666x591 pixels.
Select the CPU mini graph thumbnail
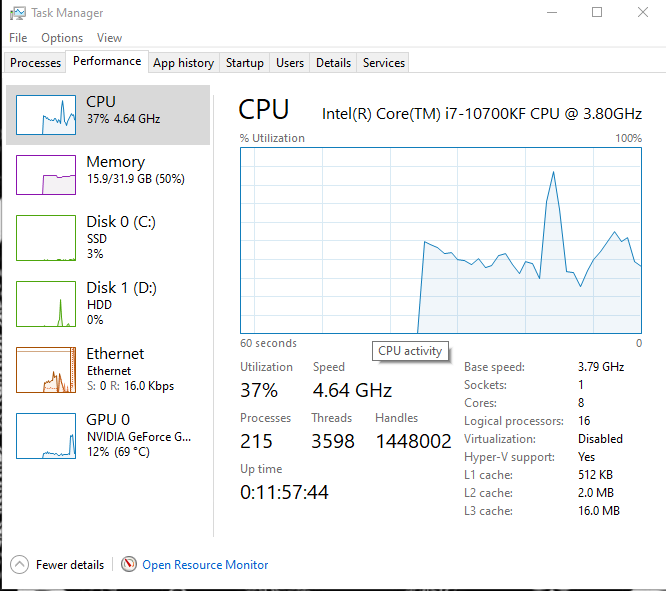tap(45, 115)
